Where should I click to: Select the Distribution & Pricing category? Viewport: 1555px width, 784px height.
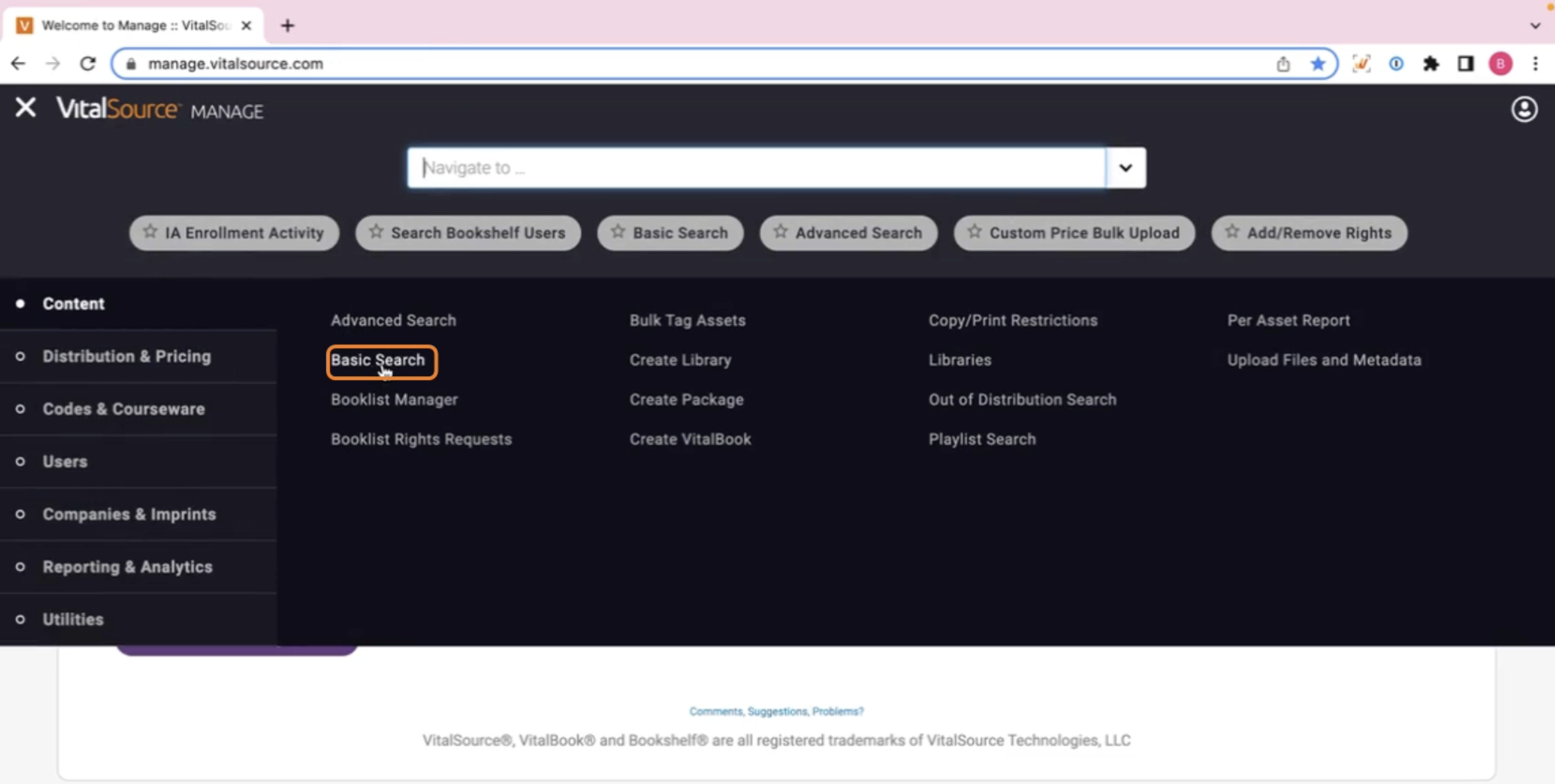[x=138, y=356]
